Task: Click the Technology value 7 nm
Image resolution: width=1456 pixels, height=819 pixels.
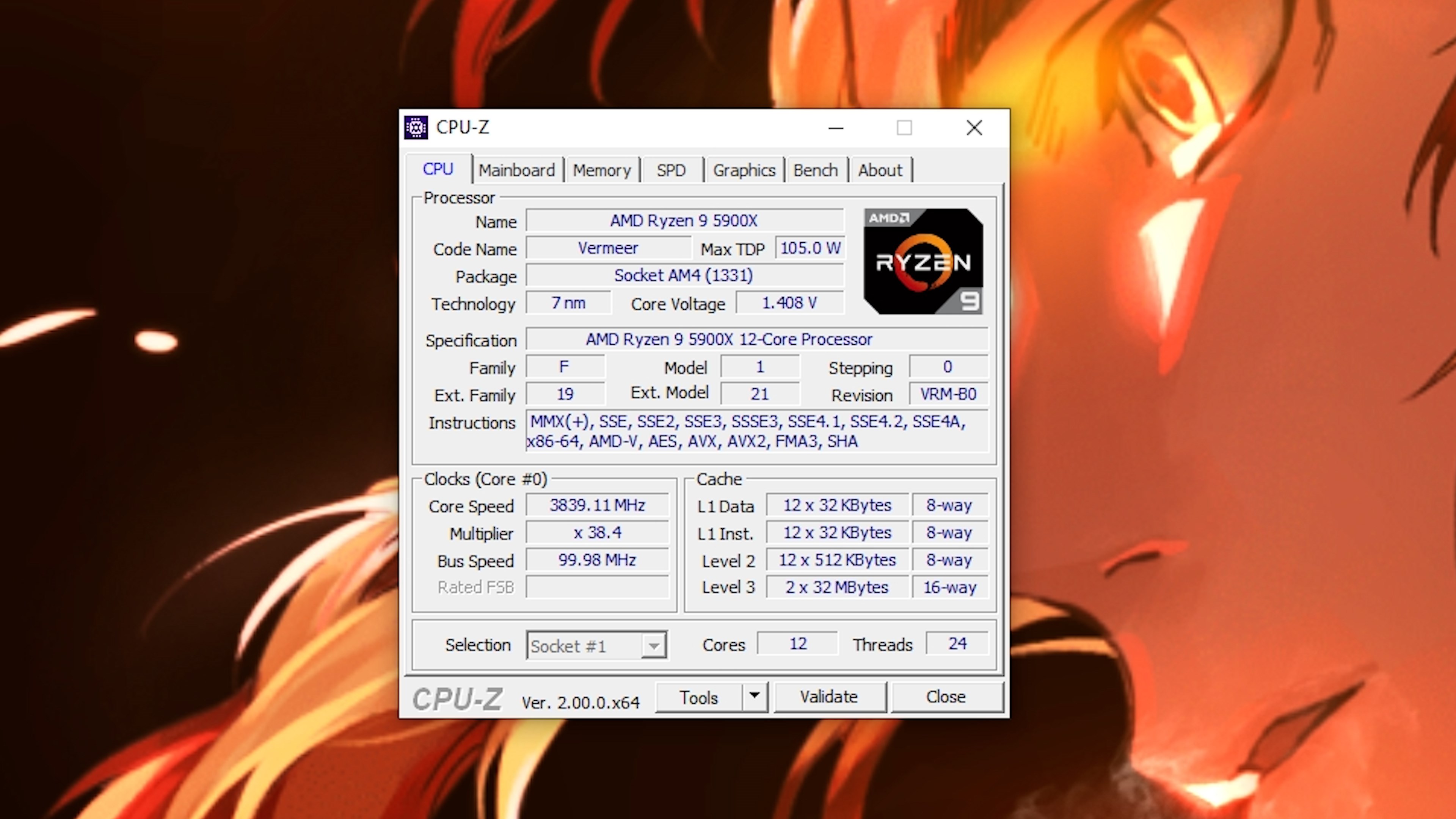Action: coord(568,303)
